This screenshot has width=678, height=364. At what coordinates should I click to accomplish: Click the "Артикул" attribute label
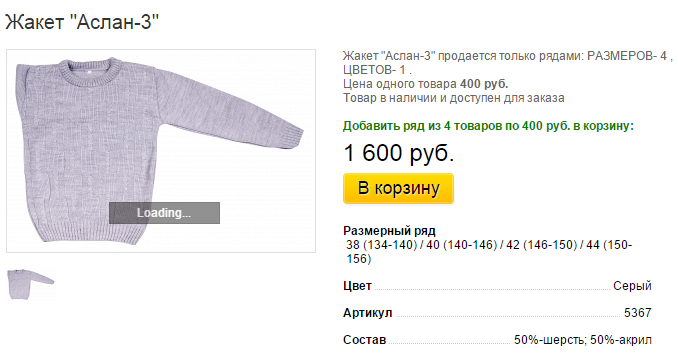pyautogui.click(x=368, y=313)
